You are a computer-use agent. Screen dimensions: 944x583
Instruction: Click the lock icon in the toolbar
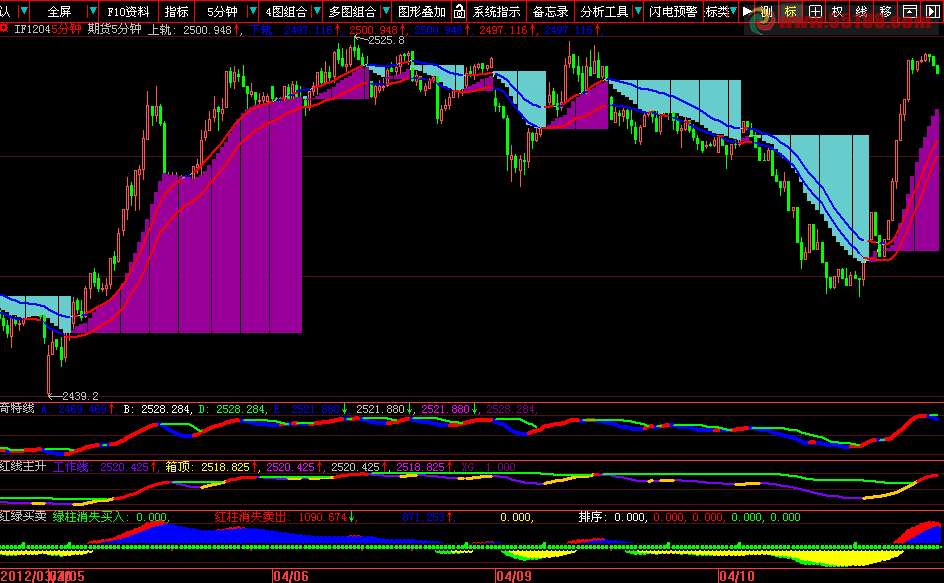point(459,11)
